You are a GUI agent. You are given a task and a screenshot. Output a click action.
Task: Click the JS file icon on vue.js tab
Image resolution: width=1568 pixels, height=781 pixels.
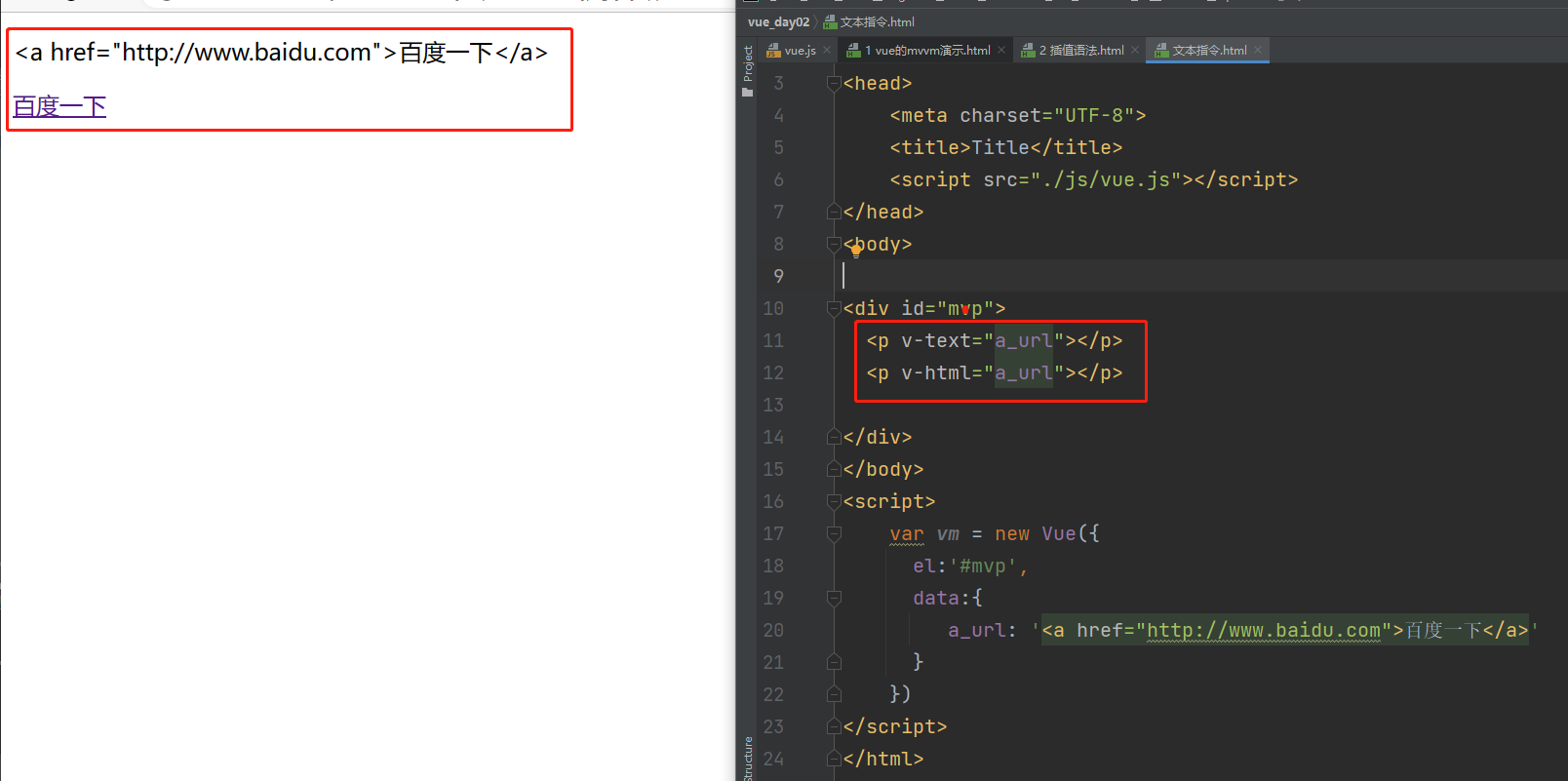(x=773, y=51)
